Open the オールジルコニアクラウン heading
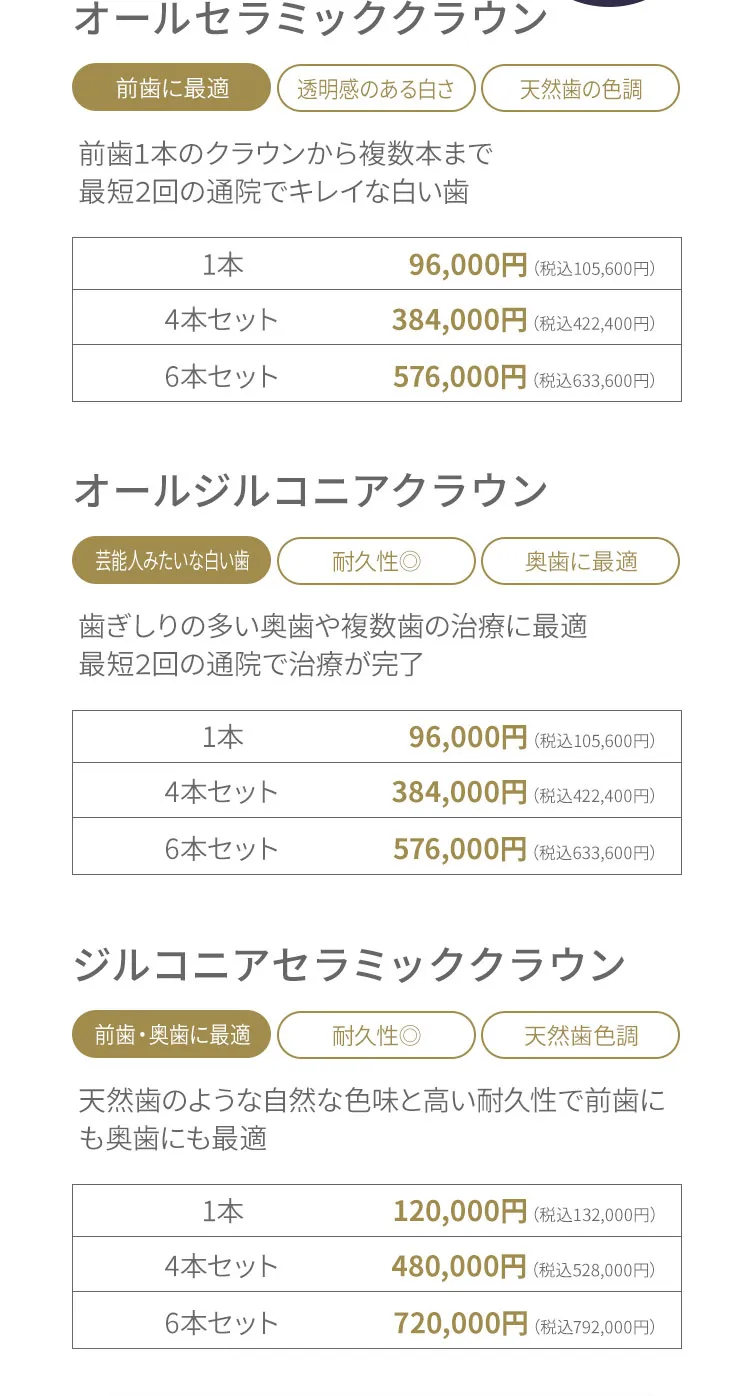Screen dimensions: 750x1396 [311, 490]
